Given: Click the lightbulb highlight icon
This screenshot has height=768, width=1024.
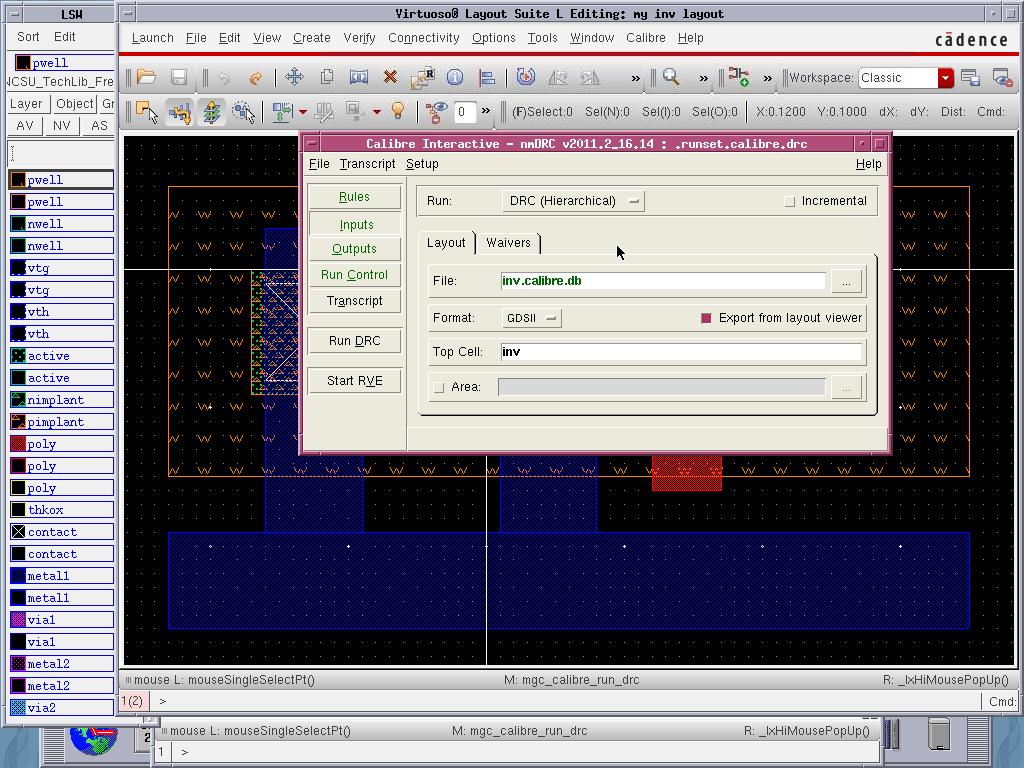Looking at the screenshot, I should [398, 111].
